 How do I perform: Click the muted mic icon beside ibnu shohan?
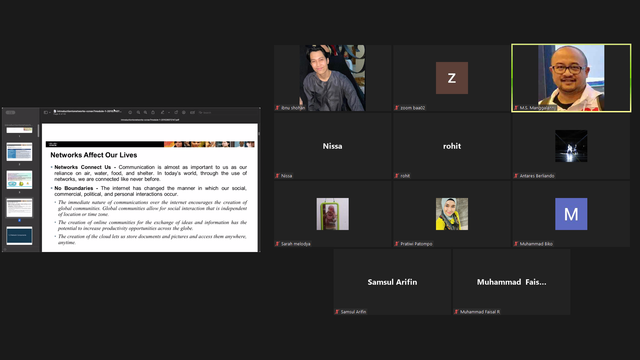pyautogui.click(x=277, y=108)
